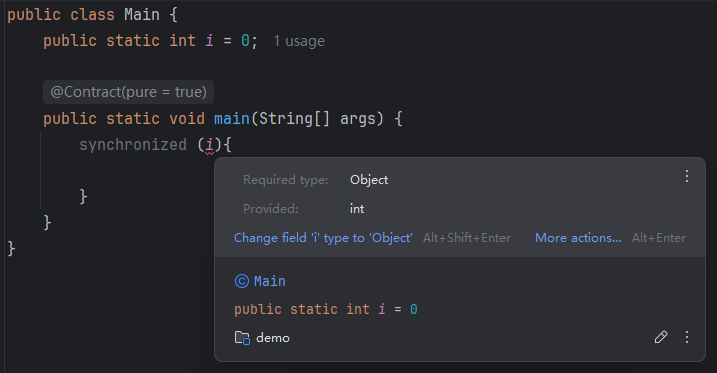This screenshot has width=717, height=373.
Task: Click the 'public static int i = 0' popup signature
Action: (326, 309)
